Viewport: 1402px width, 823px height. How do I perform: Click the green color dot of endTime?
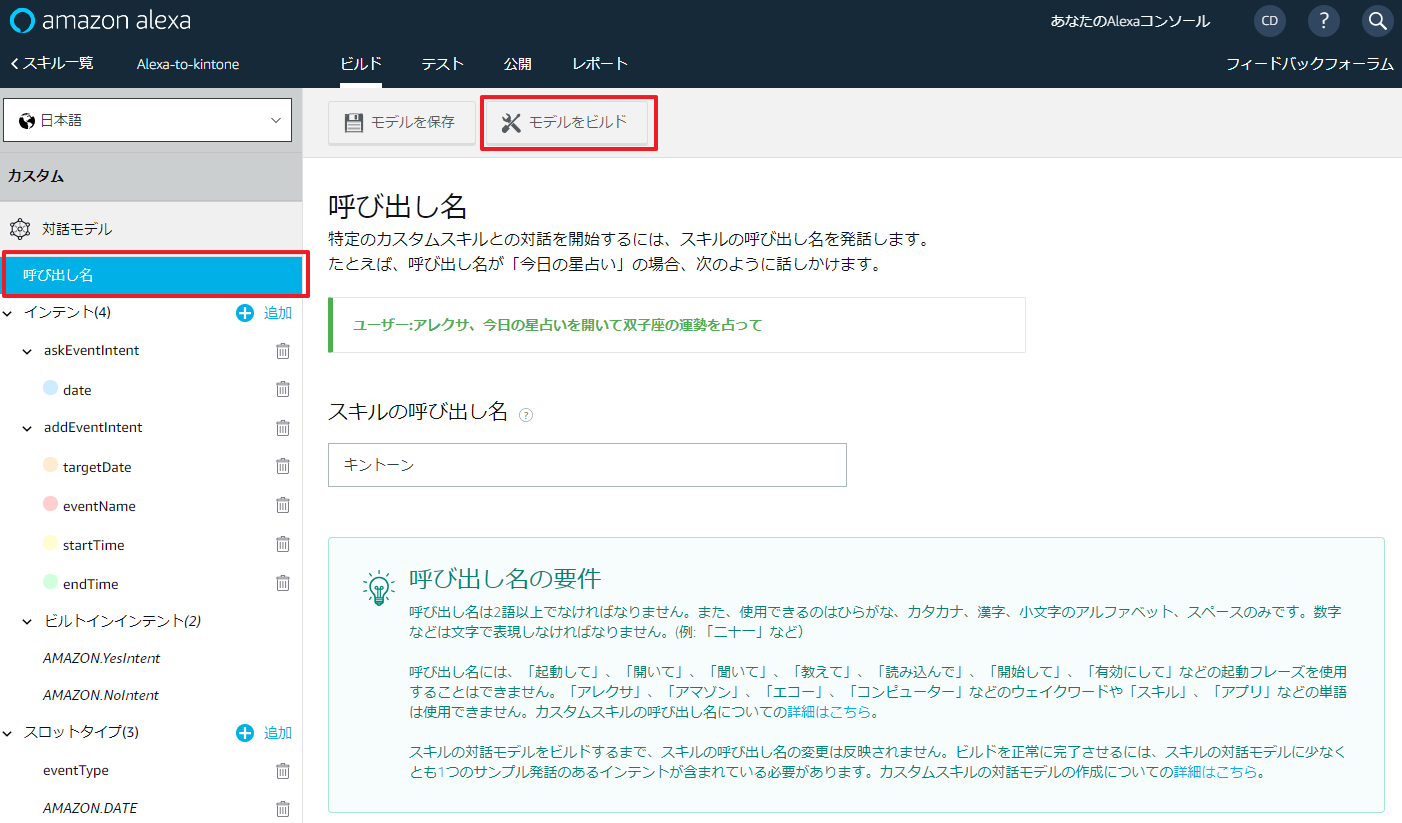(51, 582)
